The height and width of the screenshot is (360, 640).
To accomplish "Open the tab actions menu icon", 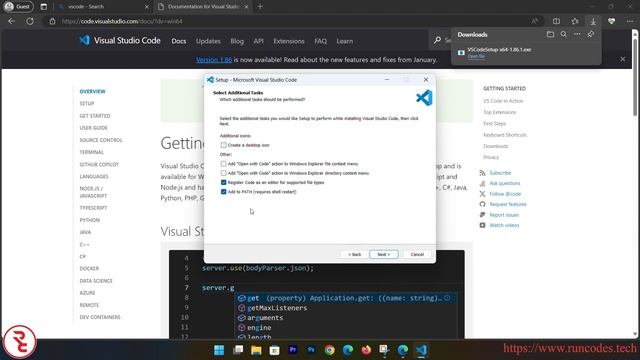I will pyautogui.click(x=44, y=7).
